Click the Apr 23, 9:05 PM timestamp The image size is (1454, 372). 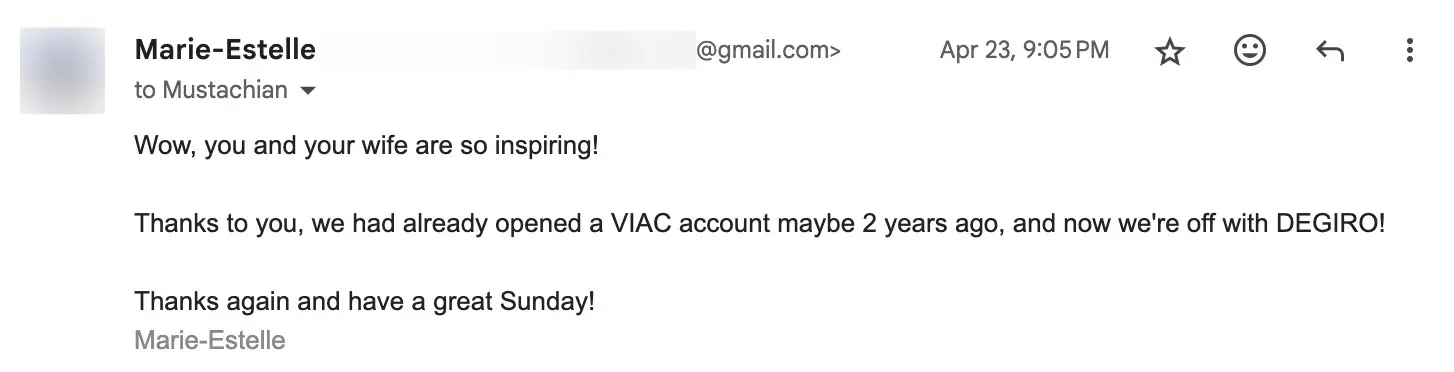(1024, 50)
